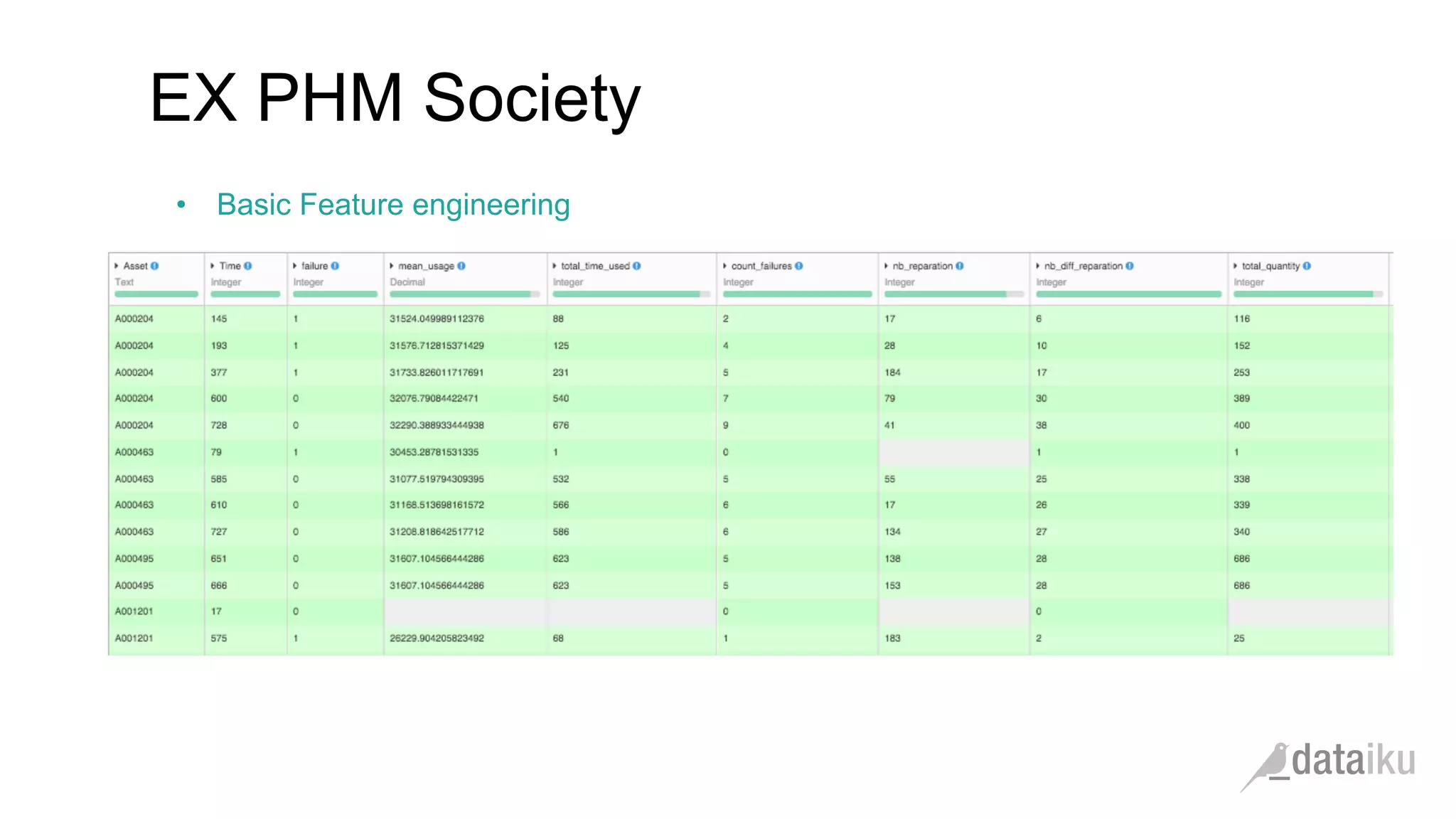Select the mean_usage cell 32076.79084422471

coord(466,398)
